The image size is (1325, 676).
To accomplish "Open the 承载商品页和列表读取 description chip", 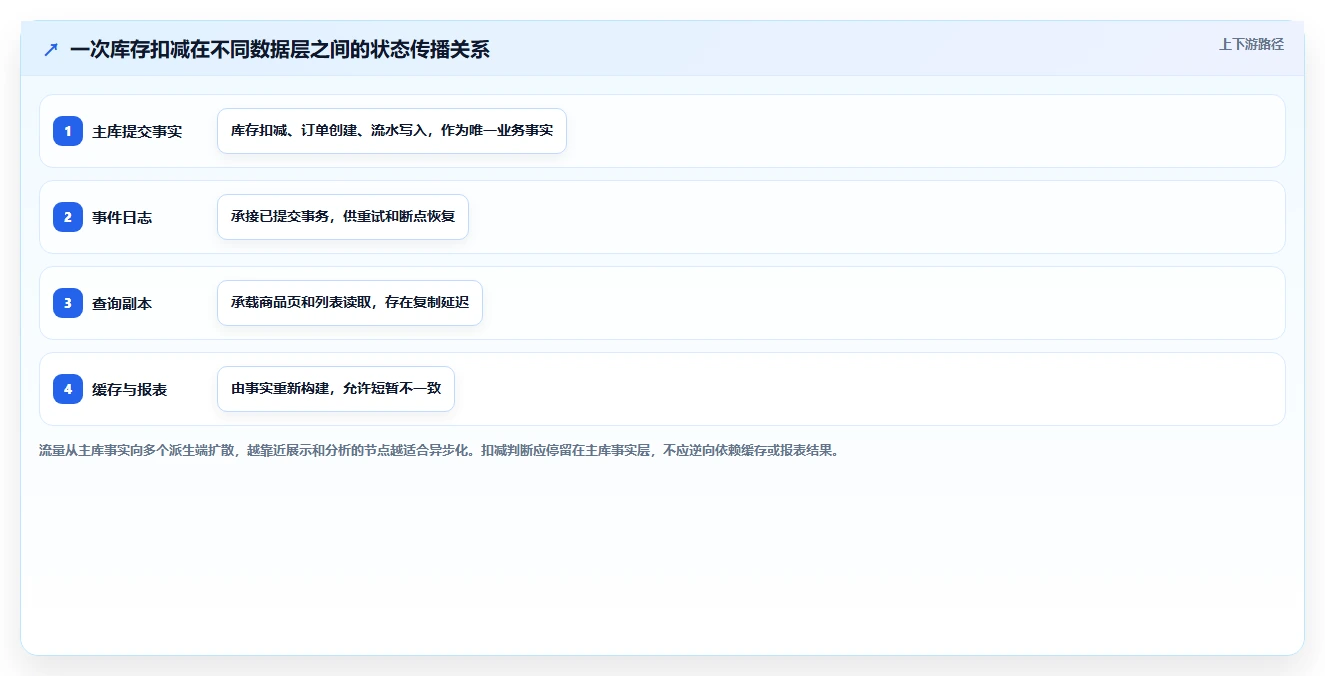I will click(x=350, y=303).
